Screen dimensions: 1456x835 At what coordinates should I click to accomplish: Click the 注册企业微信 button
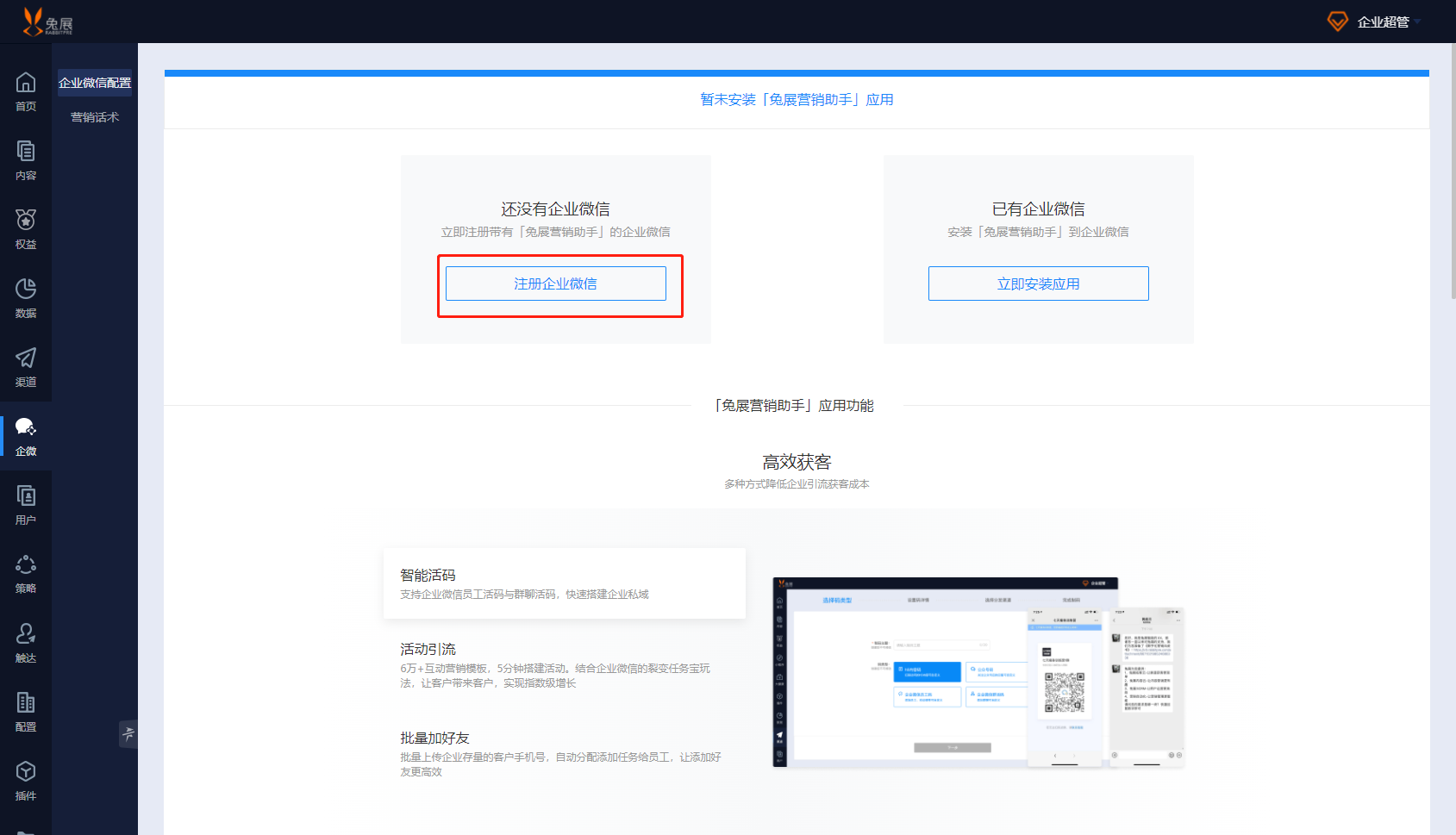556,284
